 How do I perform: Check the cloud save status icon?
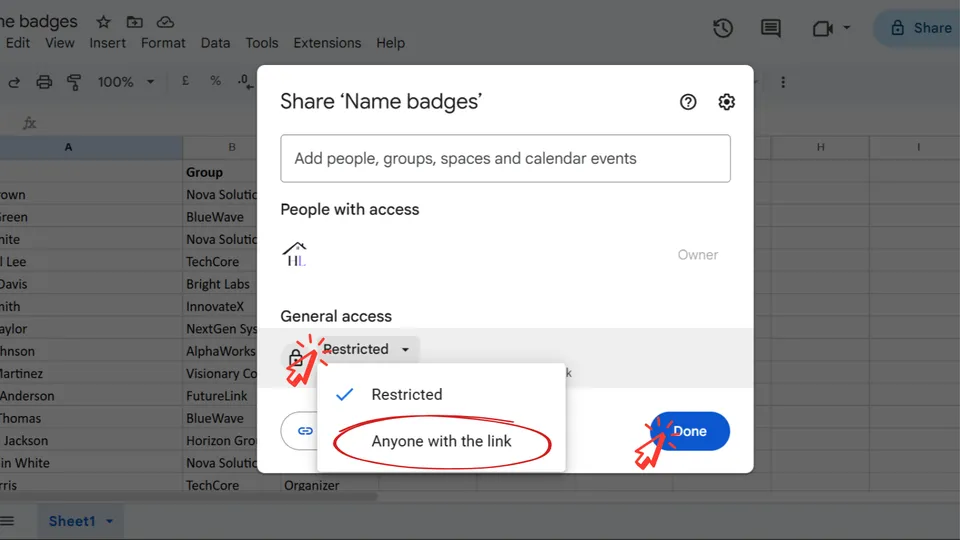(165, 23)
